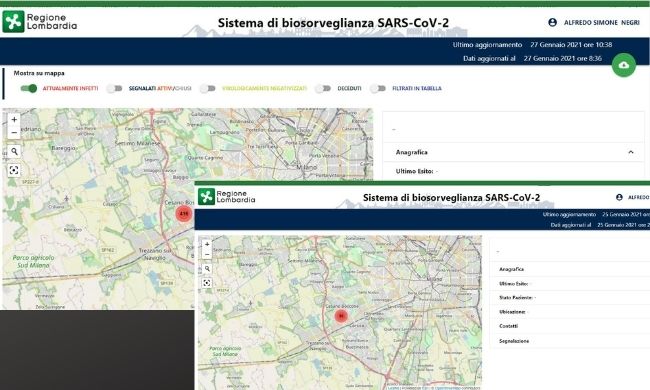The width and height of the screenshot is (650, 390).
Task: Click 'Parco agricolo Sud Milano' label top map
Action: click(33, 261)
